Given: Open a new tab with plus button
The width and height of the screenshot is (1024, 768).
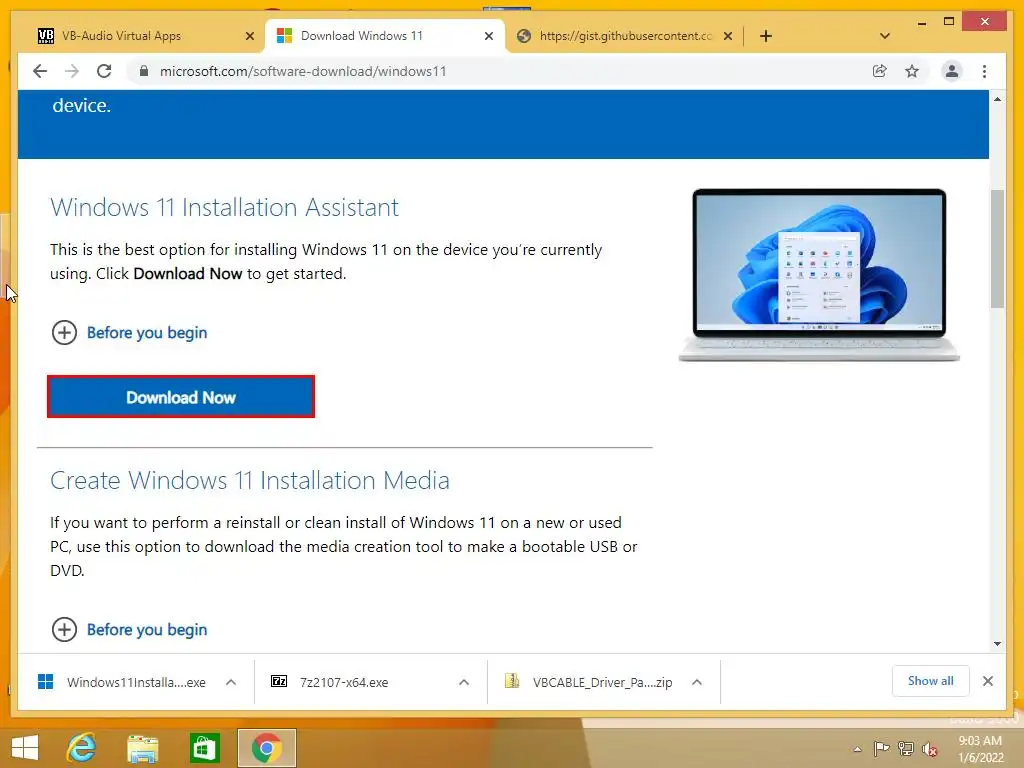Looking at the screenshot, I should [766, 36].
